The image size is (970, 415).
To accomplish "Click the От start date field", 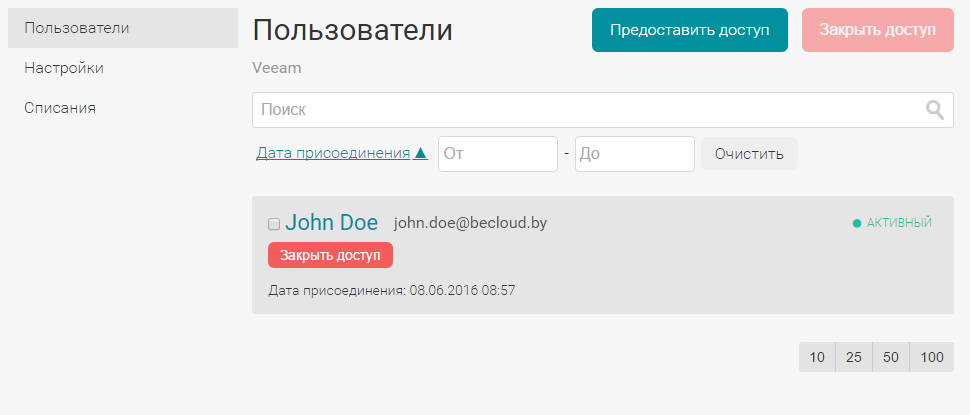I will [497, 154].
